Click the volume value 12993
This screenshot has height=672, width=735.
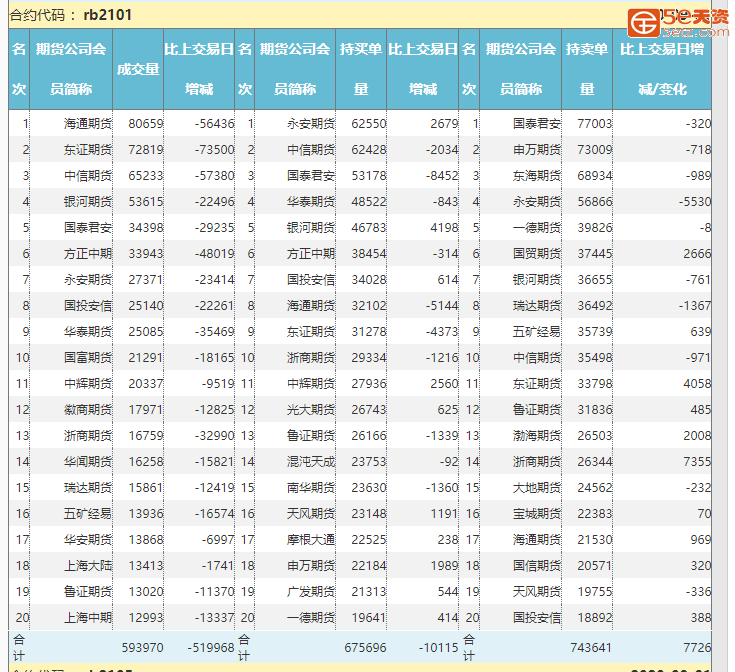(x=146, y=618)
